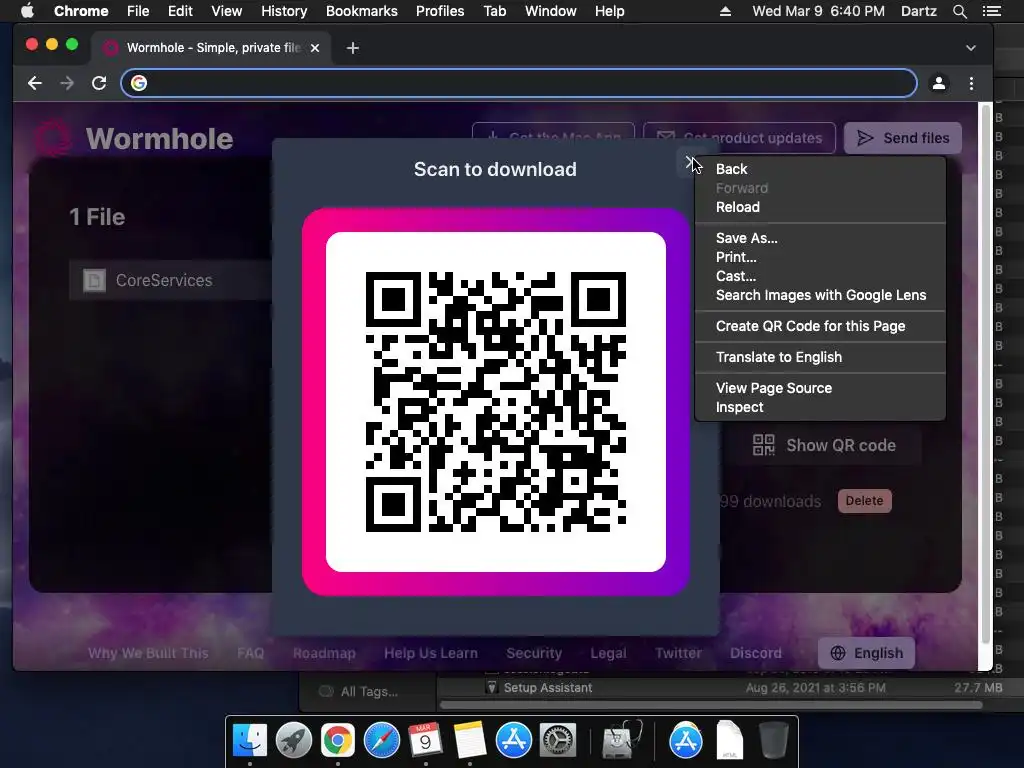Open the FAQ footer link
The height and width of the screenshot is (768, 1024).
250,653
